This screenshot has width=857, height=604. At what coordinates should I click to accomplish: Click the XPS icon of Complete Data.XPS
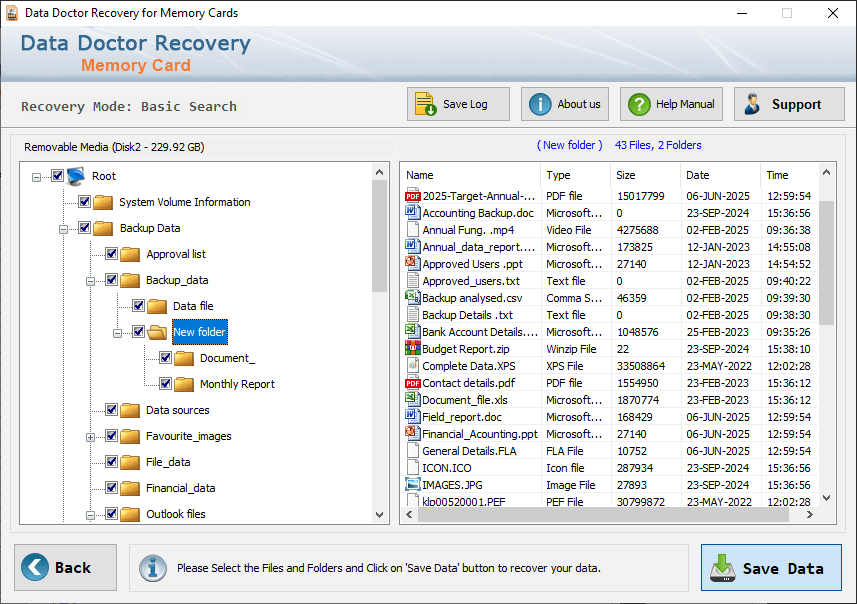point(413,365)
